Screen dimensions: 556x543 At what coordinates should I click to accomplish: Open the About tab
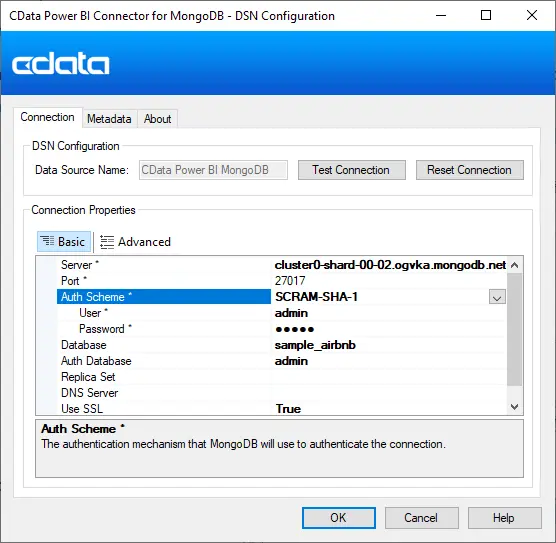coord(157,119)
